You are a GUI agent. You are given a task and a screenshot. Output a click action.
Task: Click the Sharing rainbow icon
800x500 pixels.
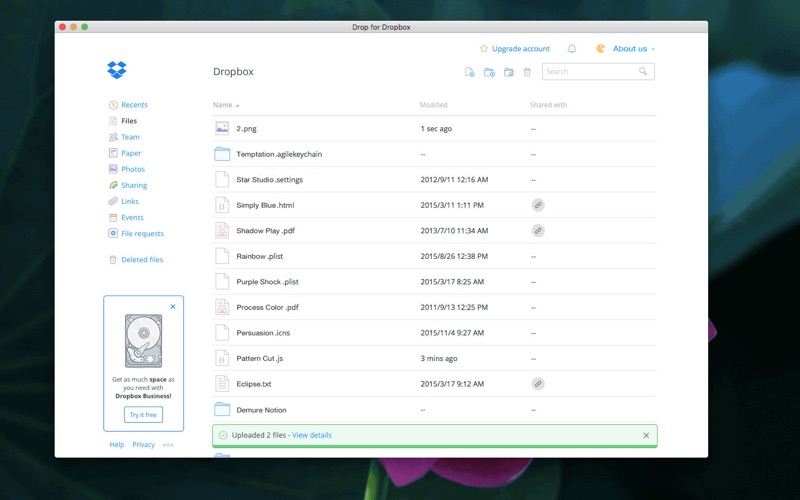tap(113, 185)
